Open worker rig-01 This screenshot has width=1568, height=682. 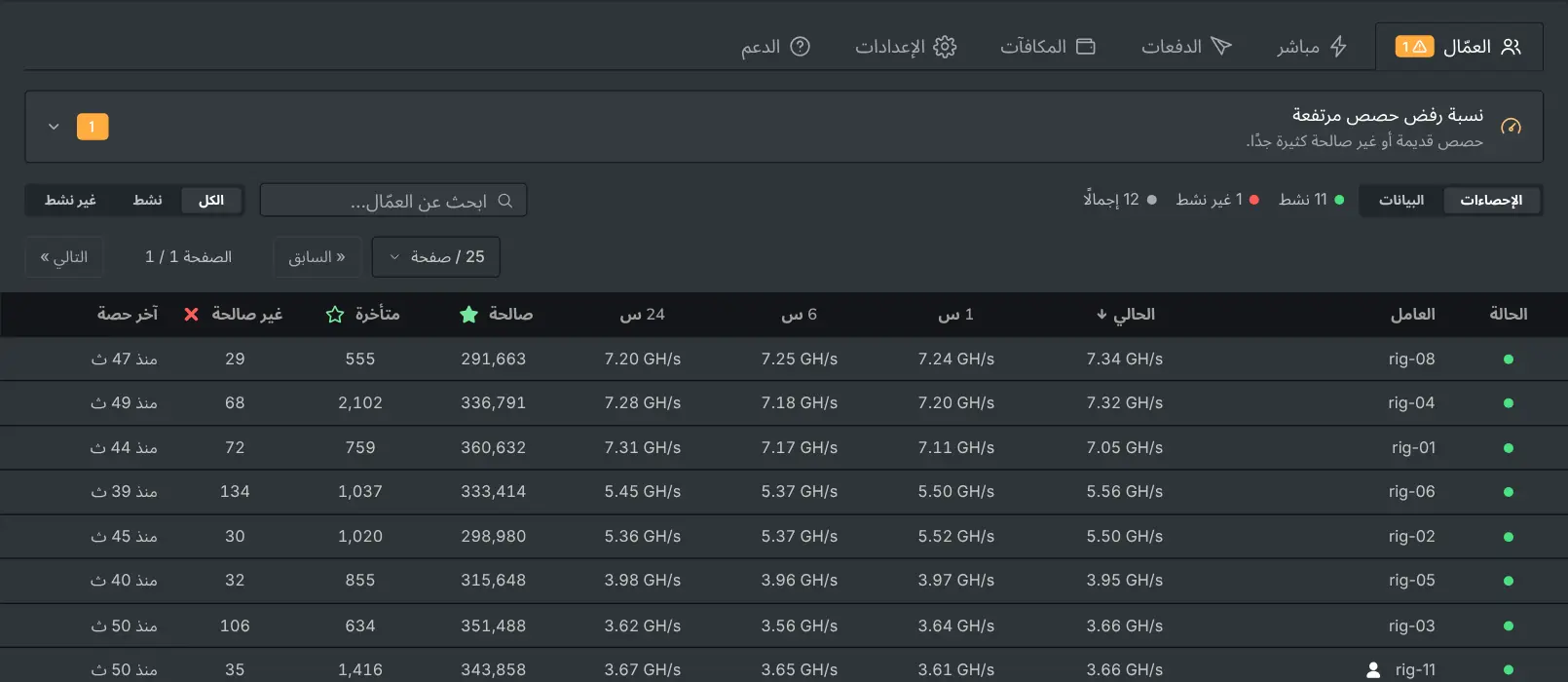[1413, 448]
